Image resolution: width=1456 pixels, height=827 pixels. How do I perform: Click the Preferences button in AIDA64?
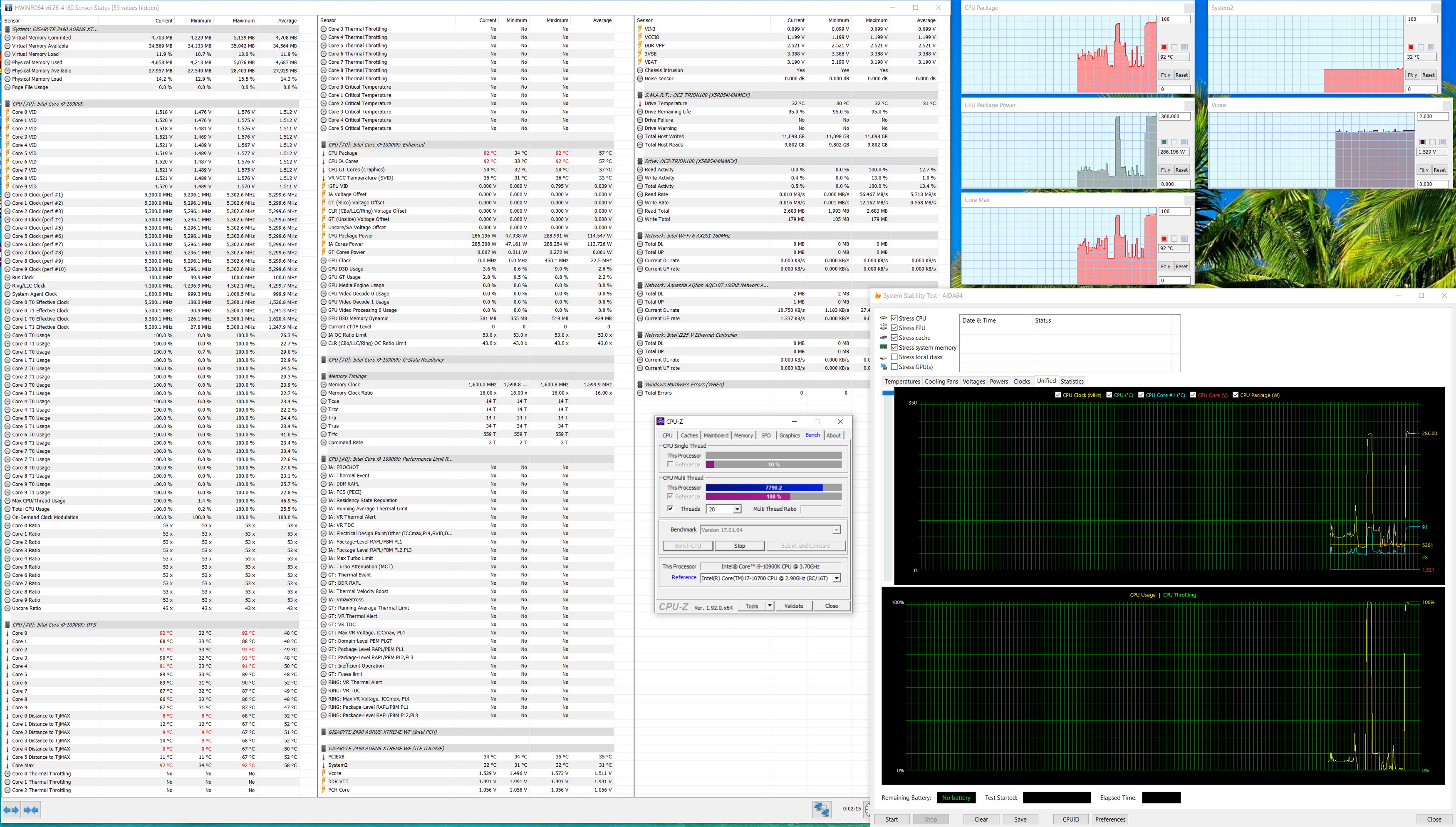1110,819
